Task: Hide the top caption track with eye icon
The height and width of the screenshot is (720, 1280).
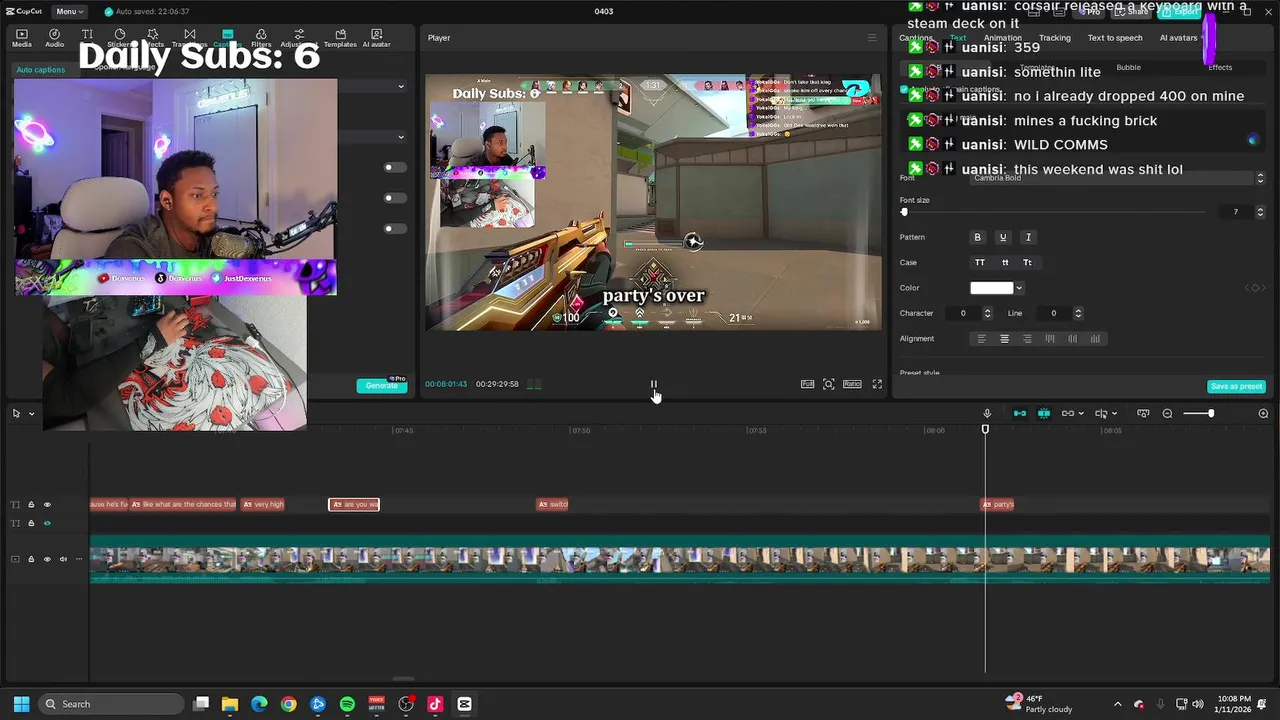Action: coord(47,504)
